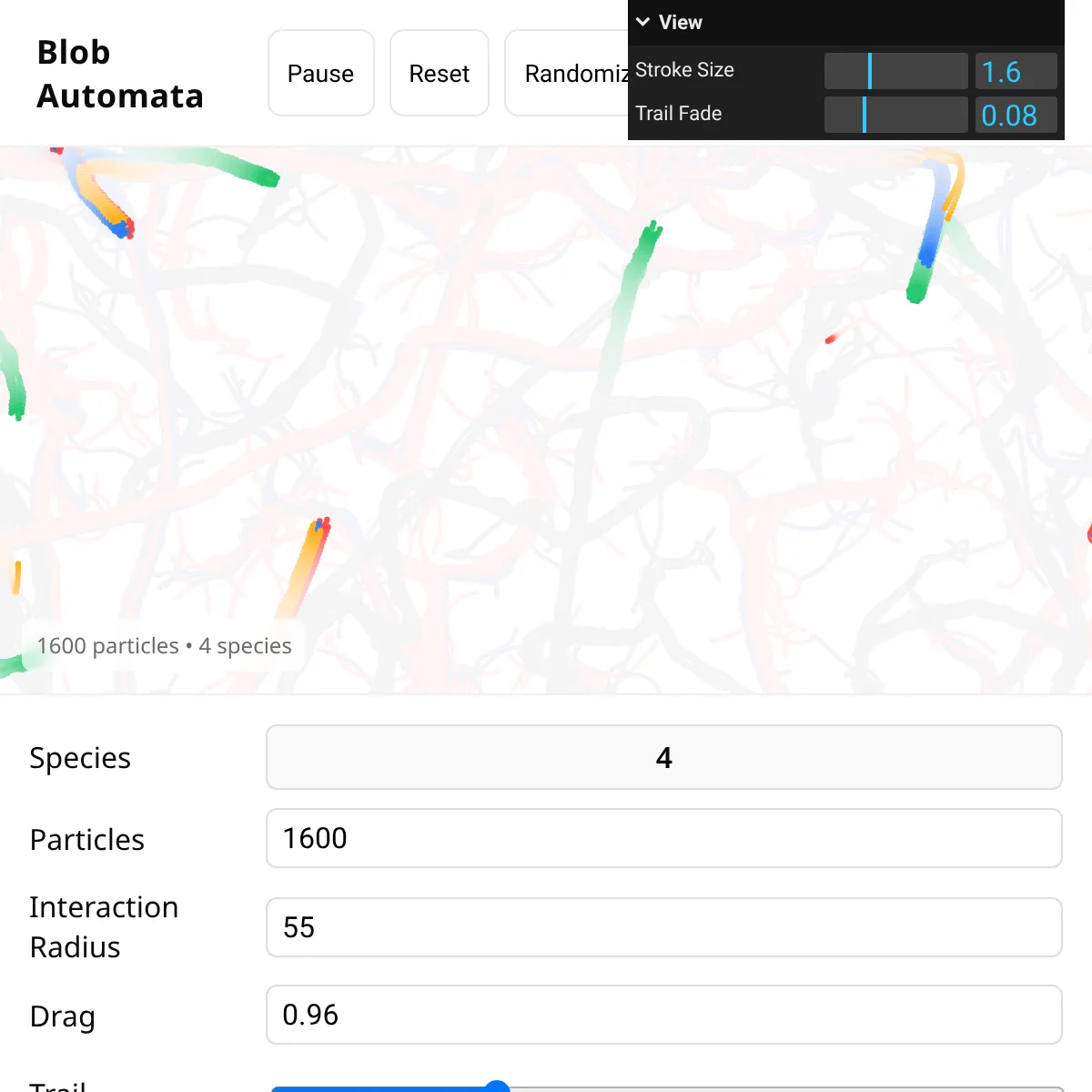Select the Species field showing 4
Screen dimensions: 1092x1092
pyautogui.click(x=663, y=757)
